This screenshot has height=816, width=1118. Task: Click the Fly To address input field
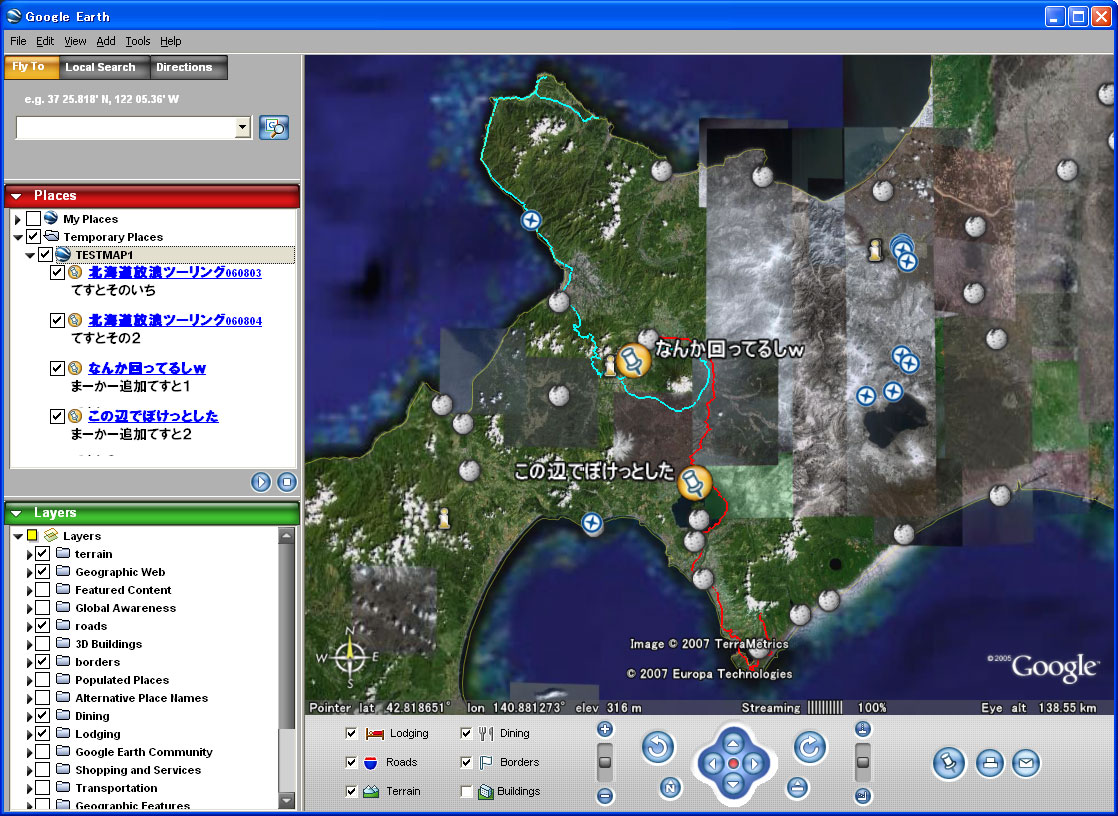pyautogui.click(x=125, y=128)
